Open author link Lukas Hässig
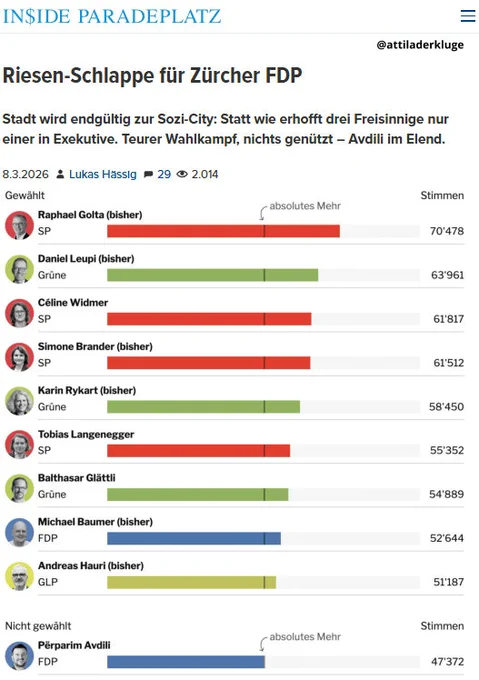Viewport: 479px width, 680px height. tap(103, 174)
